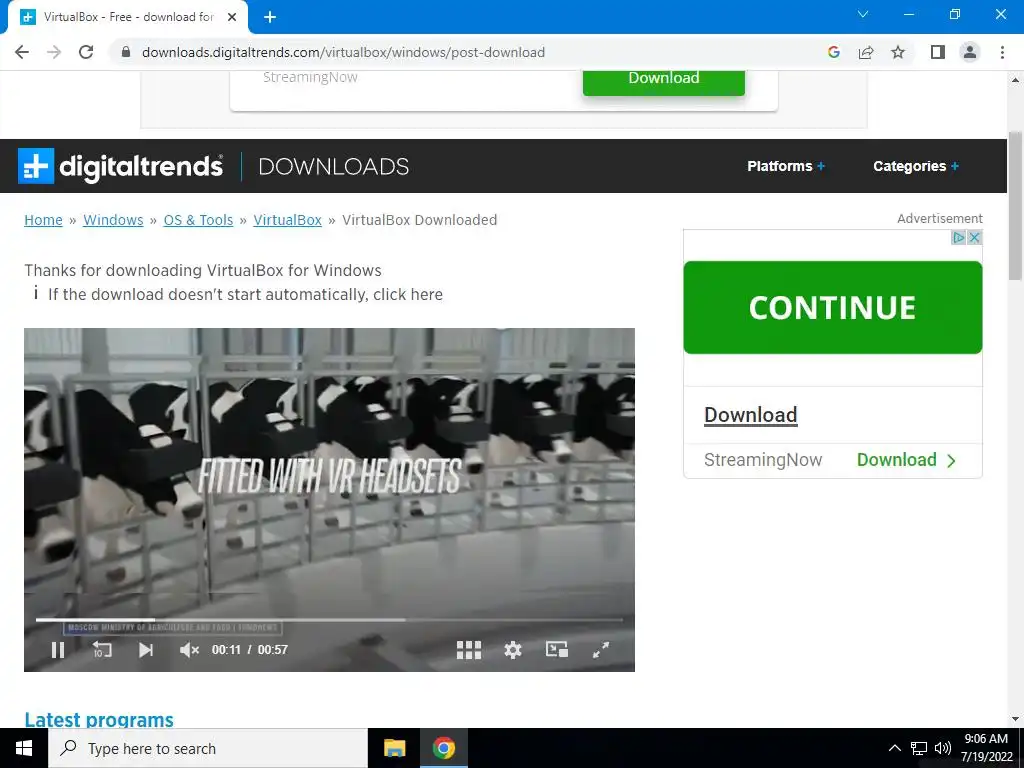
Task: Close the VirtualBox download tab
Action: [232, 17]
